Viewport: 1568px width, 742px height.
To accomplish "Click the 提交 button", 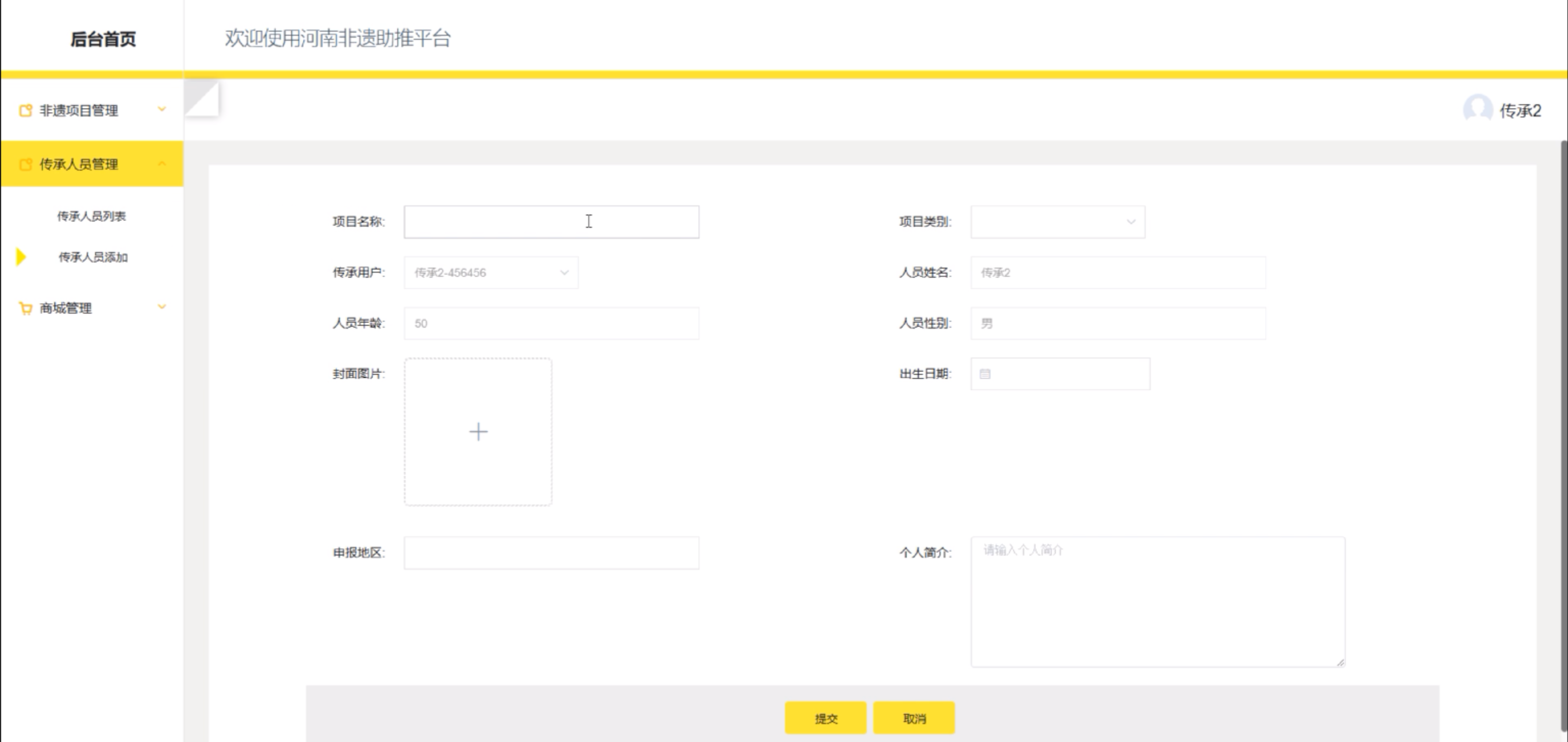I will [826, 719].
